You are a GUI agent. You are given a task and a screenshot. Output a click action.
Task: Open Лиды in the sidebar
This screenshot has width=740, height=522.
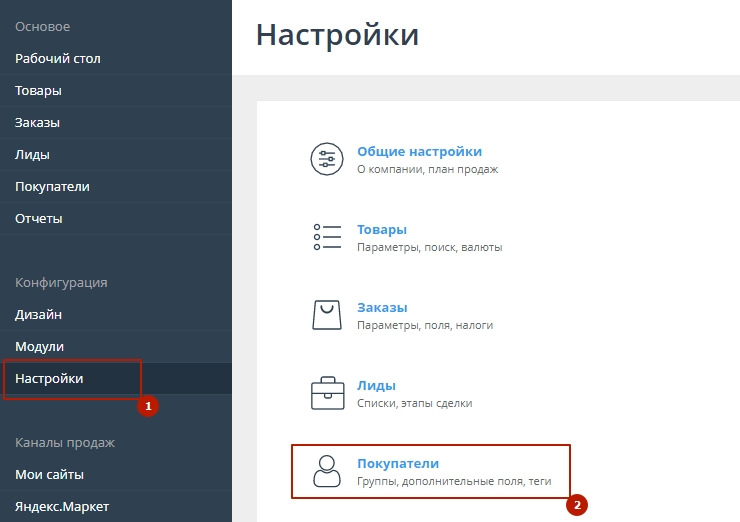32,155
